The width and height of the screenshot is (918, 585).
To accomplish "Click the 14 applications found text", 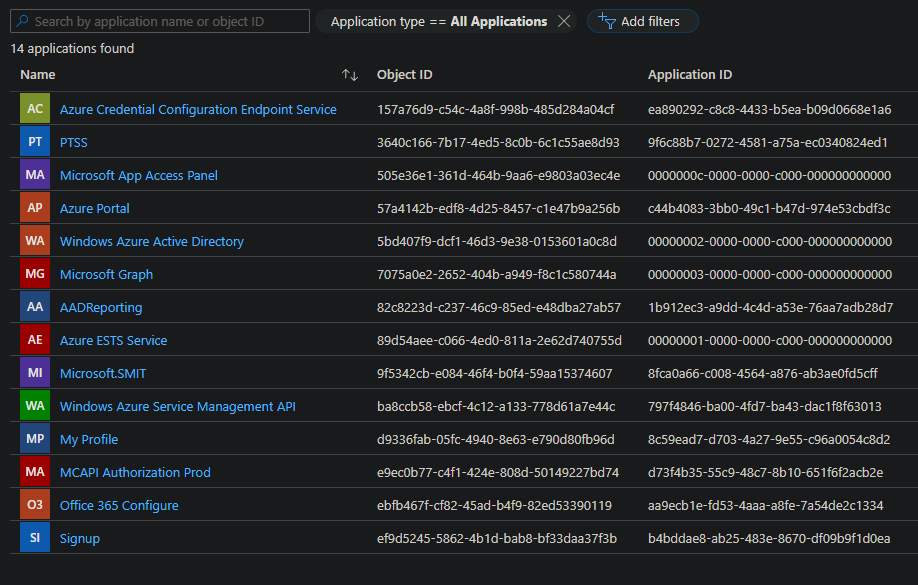I will tap(72, 49).
